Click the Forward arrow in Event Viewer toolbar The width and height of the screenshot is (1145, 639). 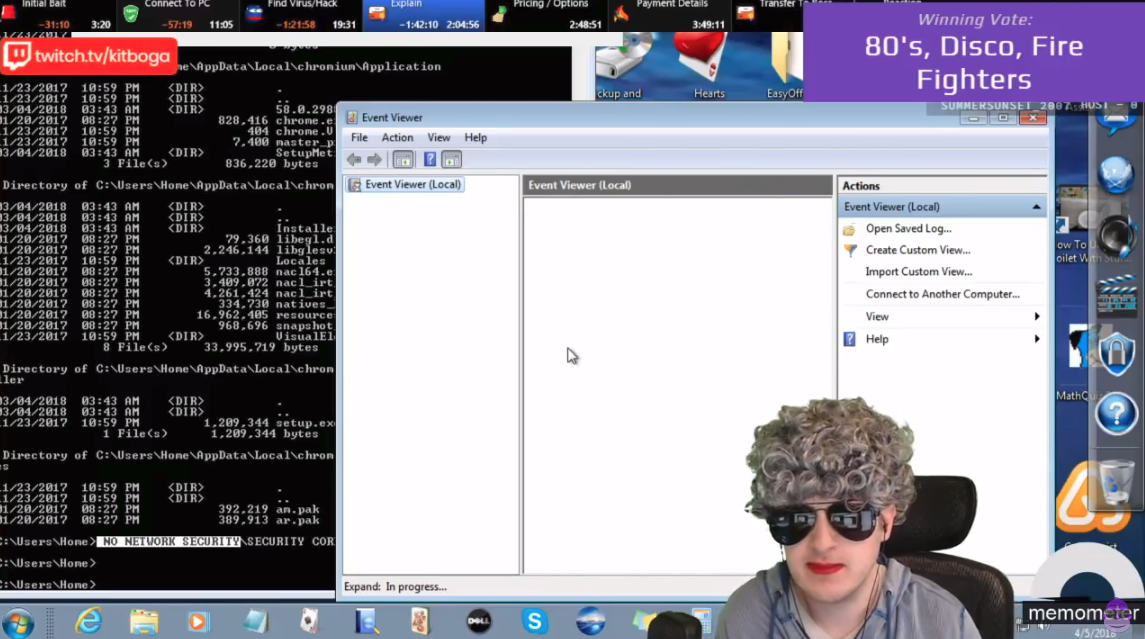[x=374, y=160]
